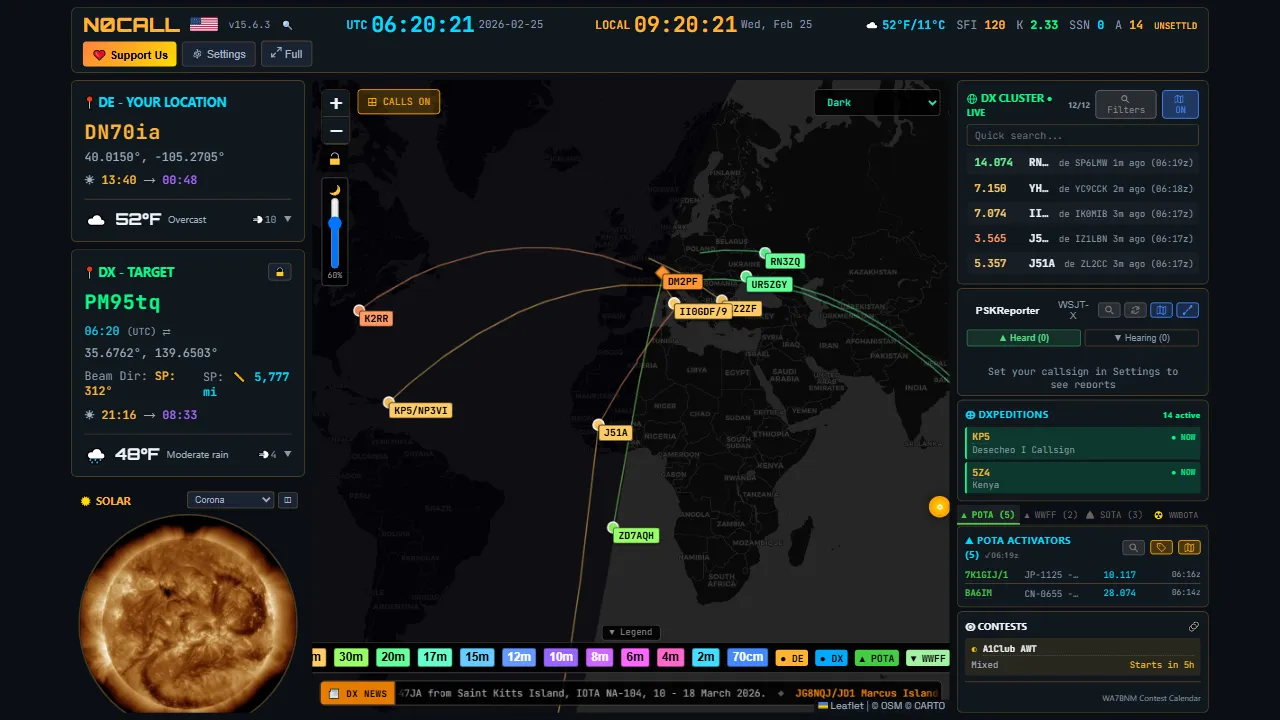
Task: Open the Settings button
Action: click(218, 54)
